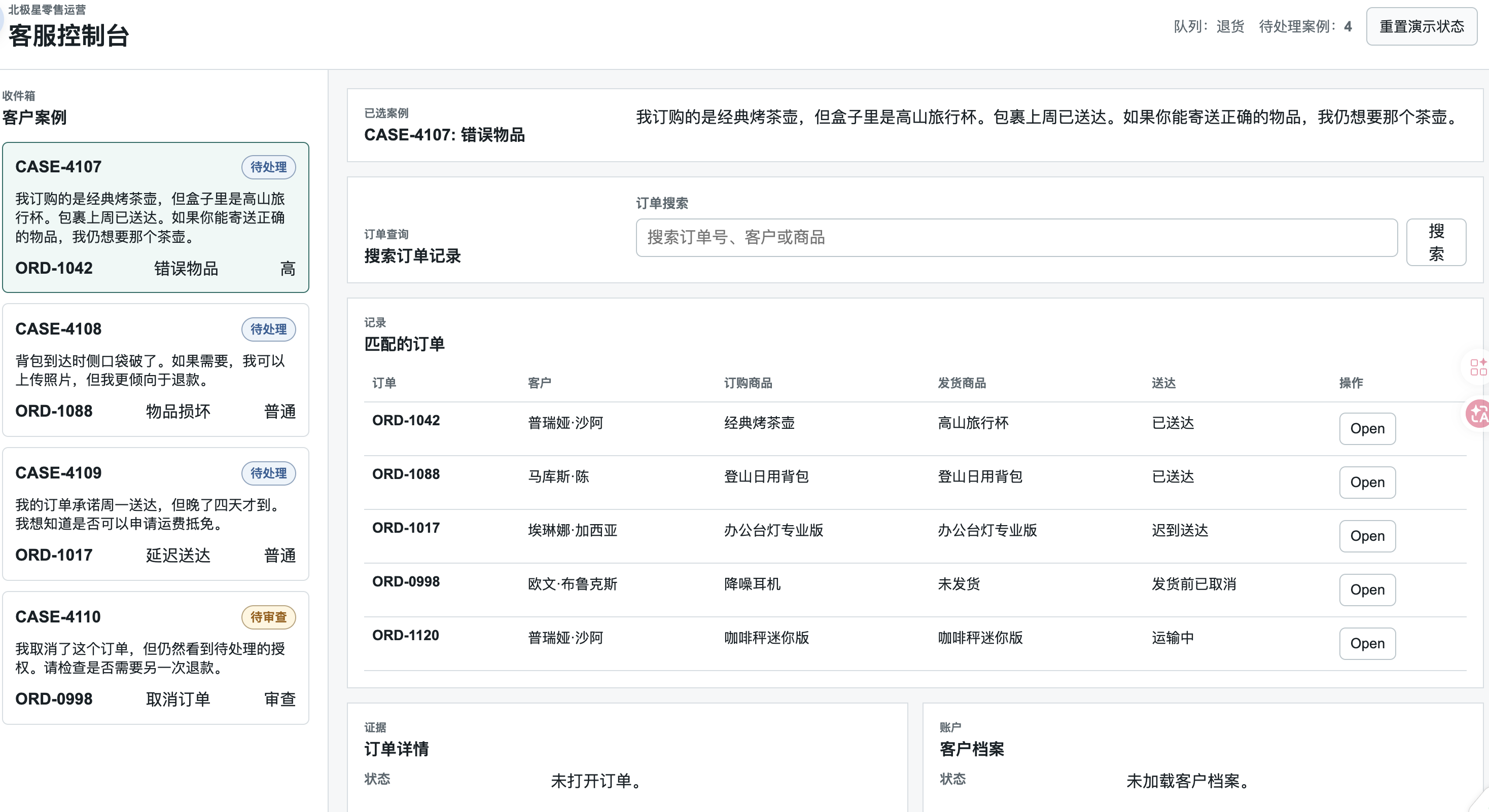1489x812 pixels.
Task: Click the 重置演示状态 button
Action: click(1422, 26)
